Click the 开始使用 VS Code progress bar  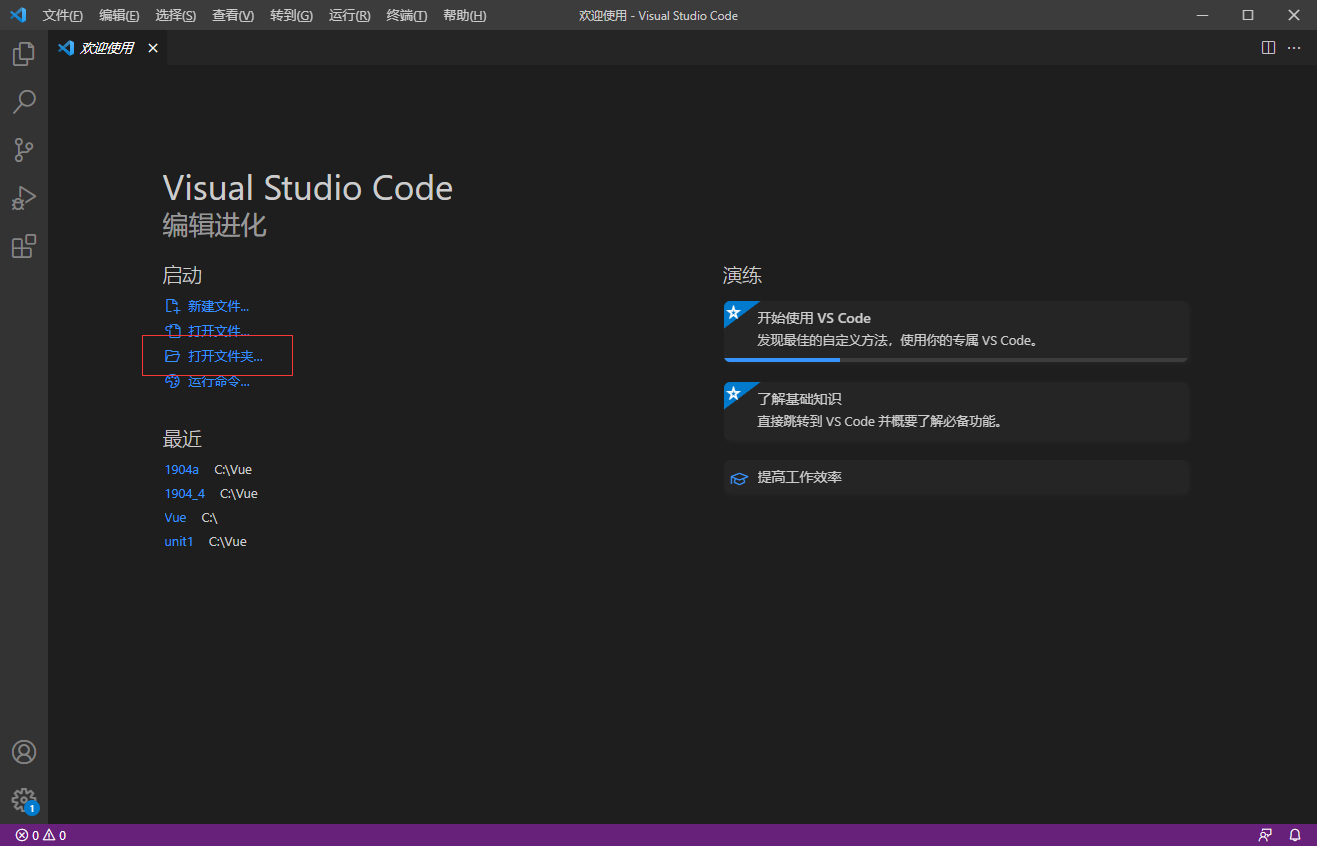tap(955, 359)
